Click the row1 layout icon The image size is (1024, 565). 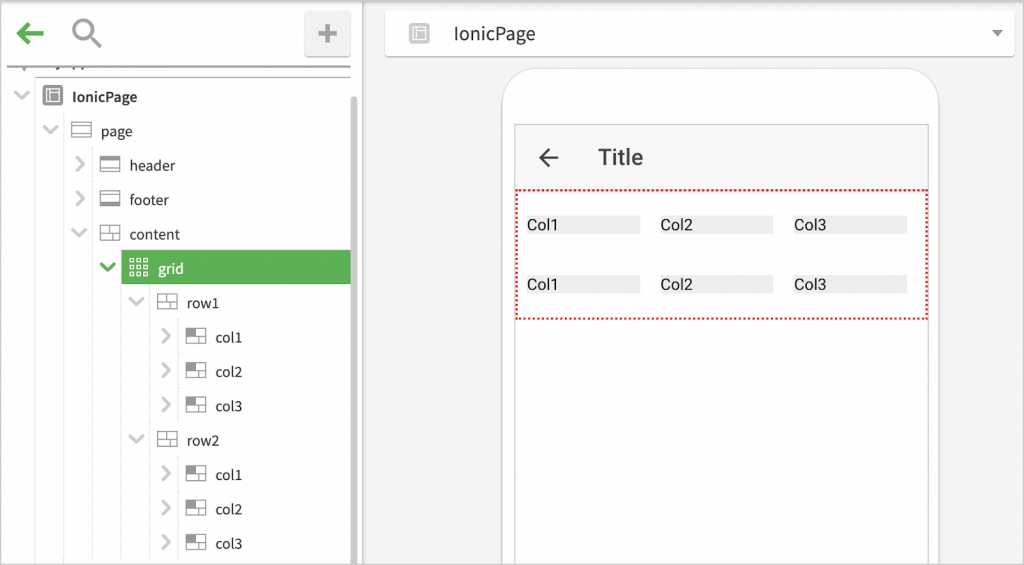[x=167, y=303]
